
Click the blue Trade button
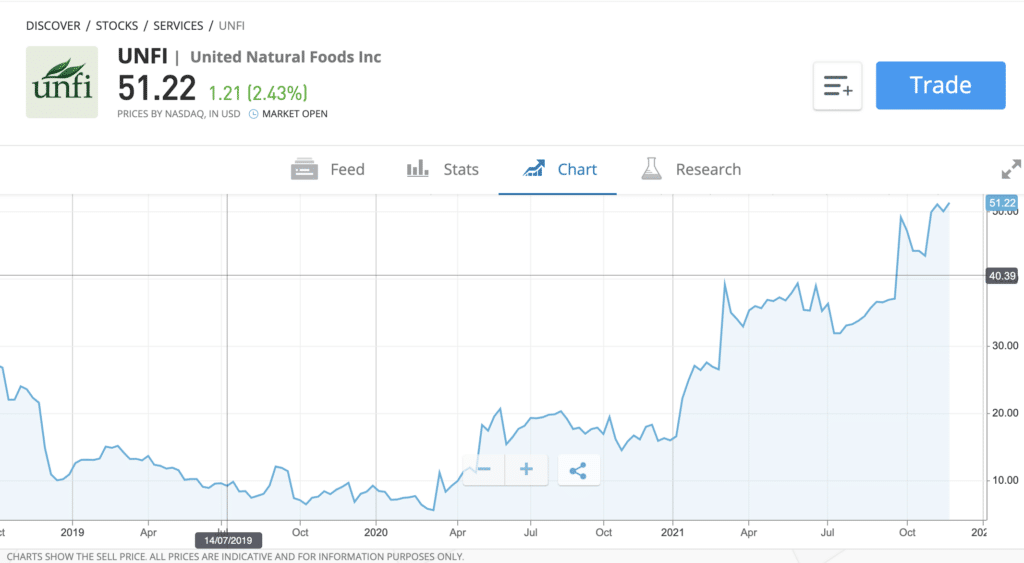[x=940, y=86]
